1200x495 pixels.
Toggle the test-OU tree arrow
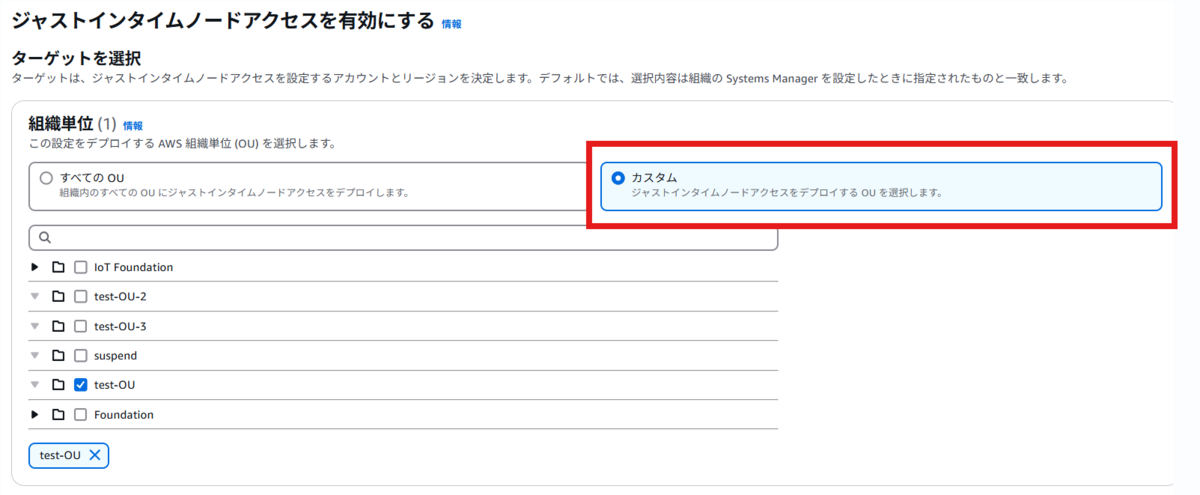tap(35, 385)
